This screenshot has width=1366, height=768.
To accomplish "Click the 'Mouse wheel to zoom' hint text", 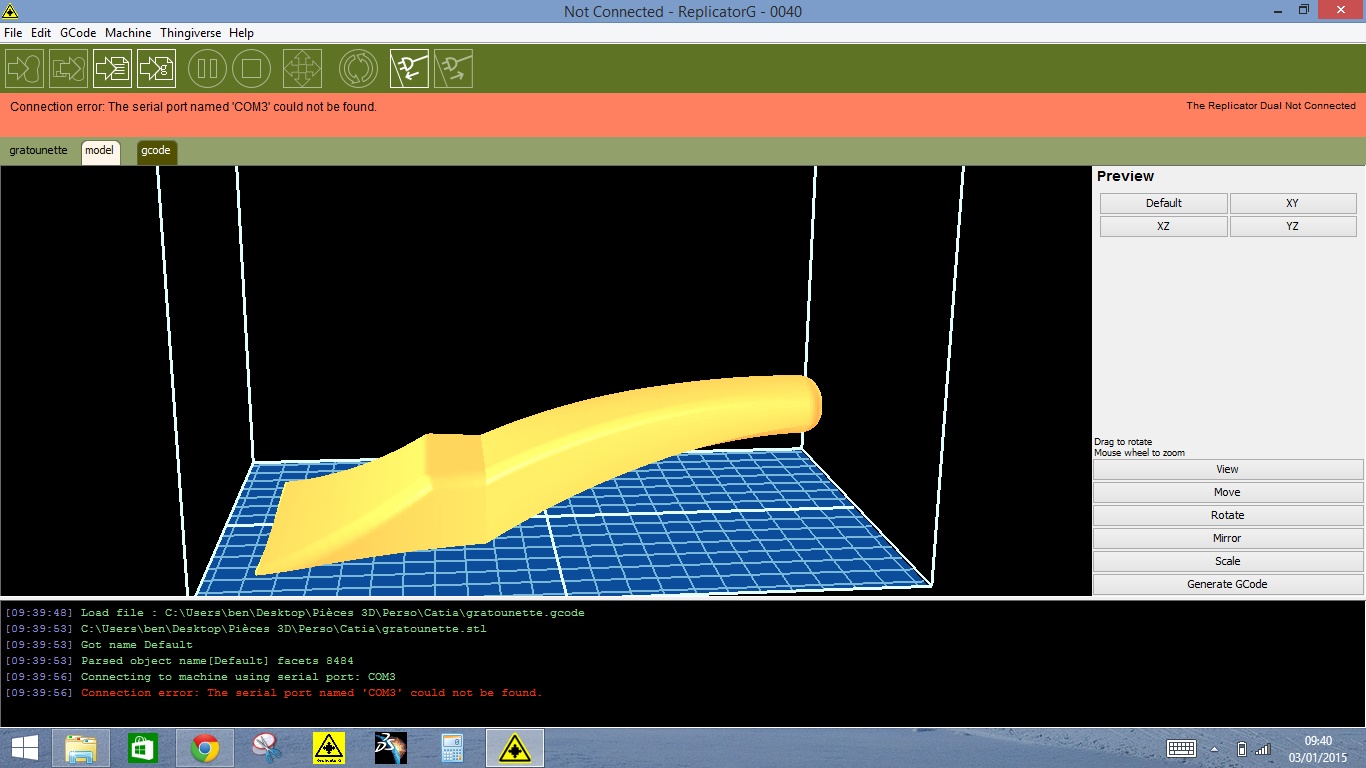I will (1139, 453).
